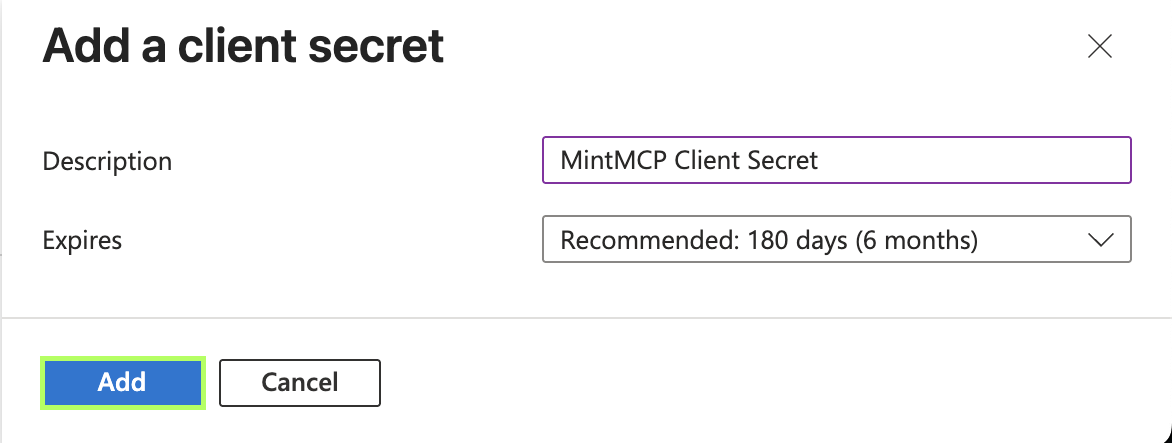The height and width of the screenshot is (443, 1172).
Task: Confirm by clicking the blue Add button
Action: (x=123, y=382)
